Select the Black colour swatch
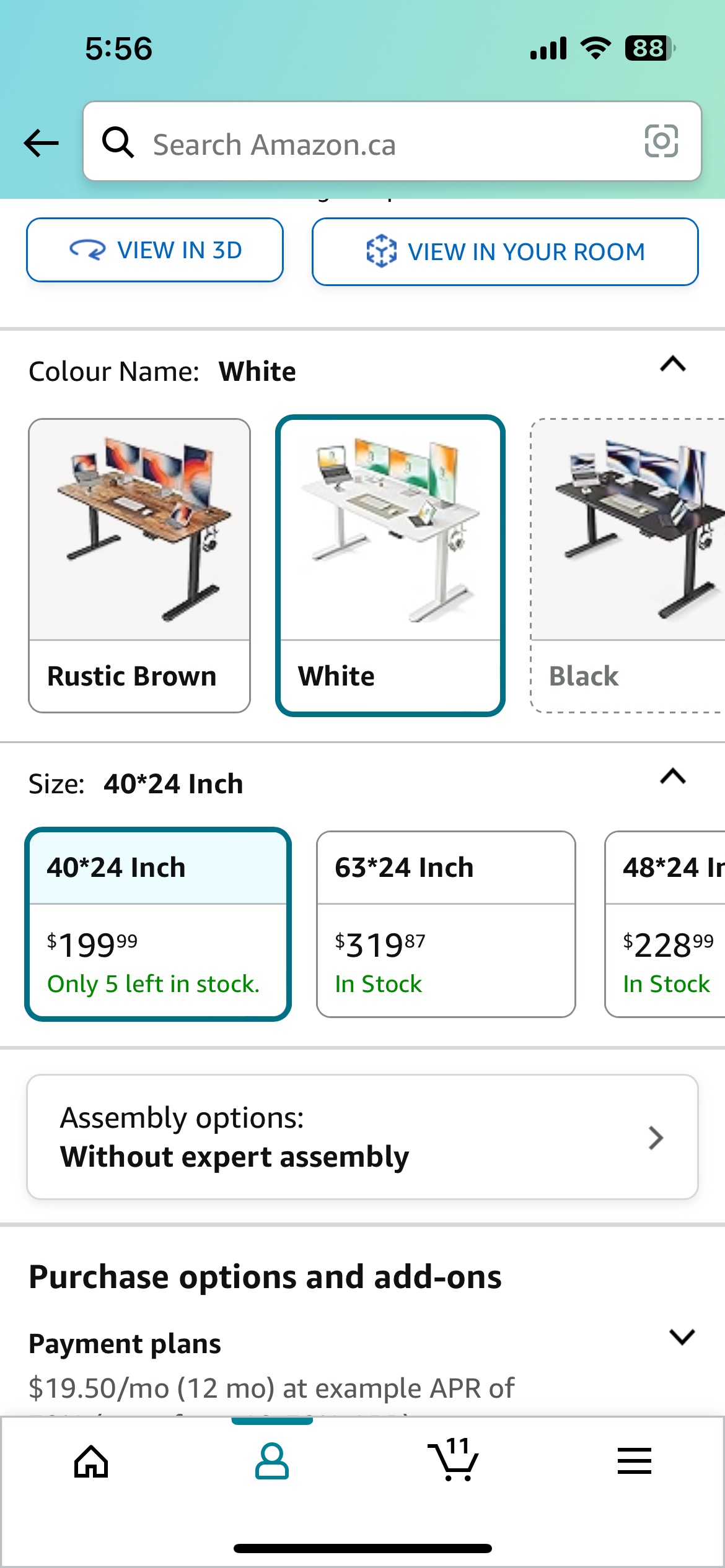The image size is (725, 1568). pos(628,565)
